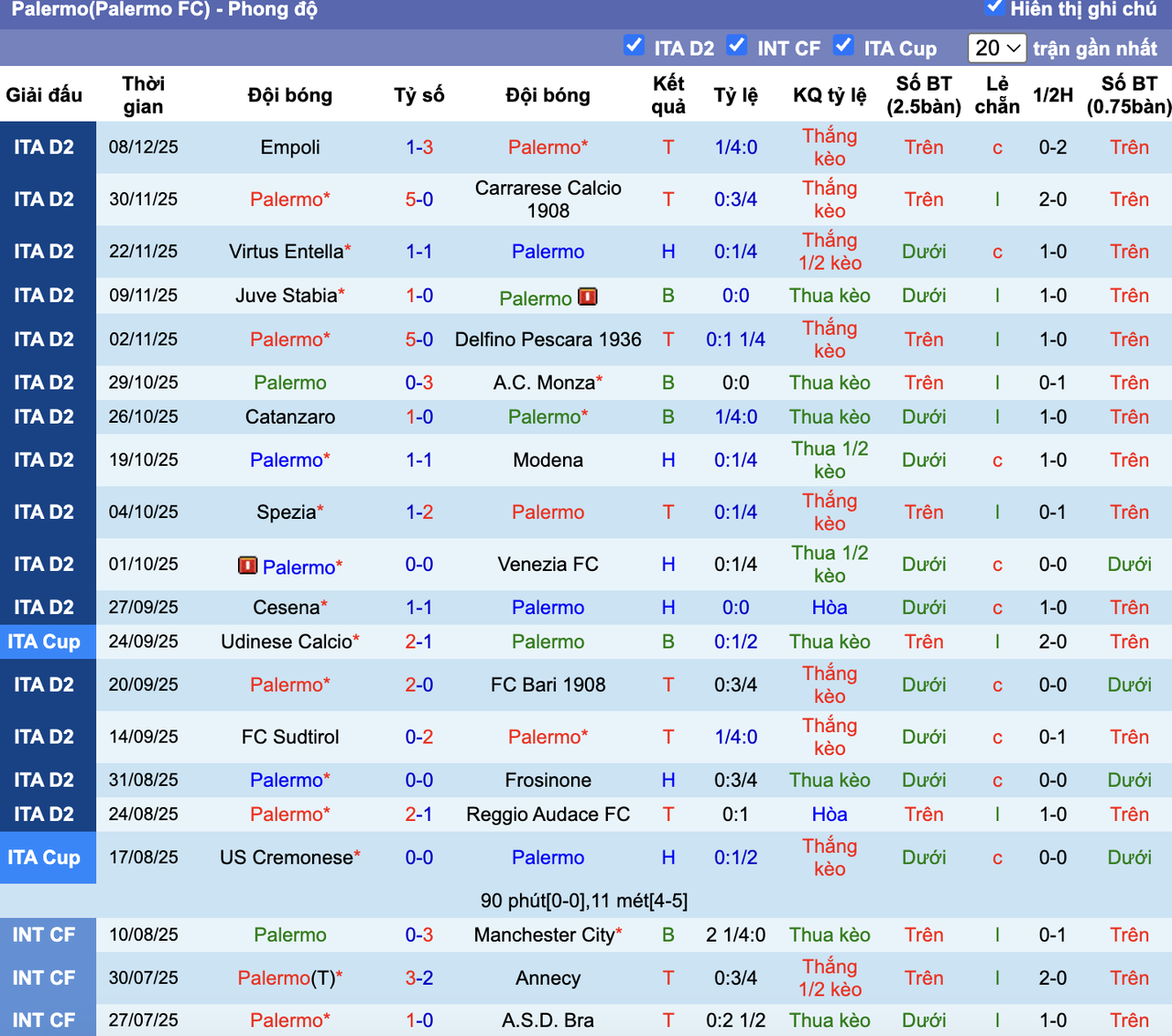This screenshot has width=1172, height=1036.
Task: Click the 'KQ tỷ lệ' column header
Action: point(830,95)
